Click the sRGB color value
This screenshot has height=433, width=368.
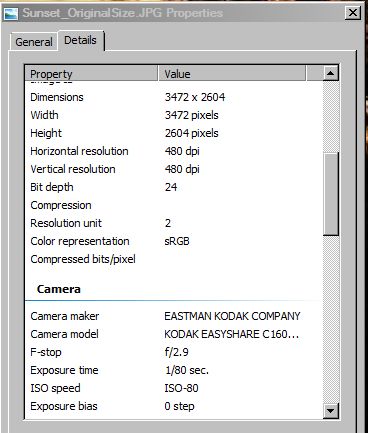[177, 241]
